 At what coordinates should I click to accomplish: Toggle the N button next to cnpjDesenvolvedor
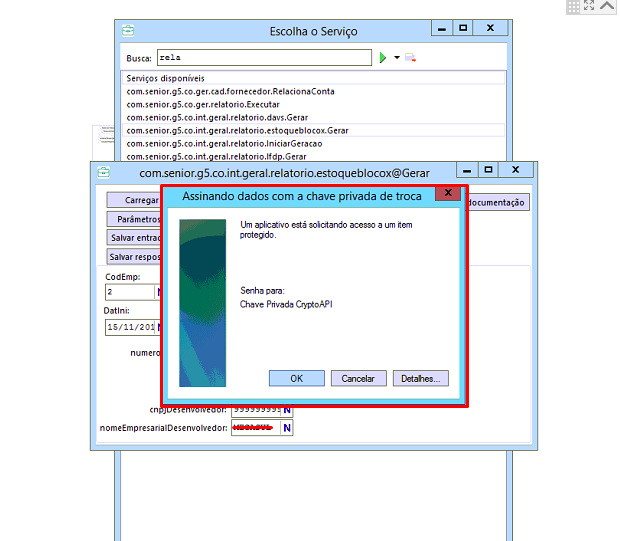click(286, 409)
